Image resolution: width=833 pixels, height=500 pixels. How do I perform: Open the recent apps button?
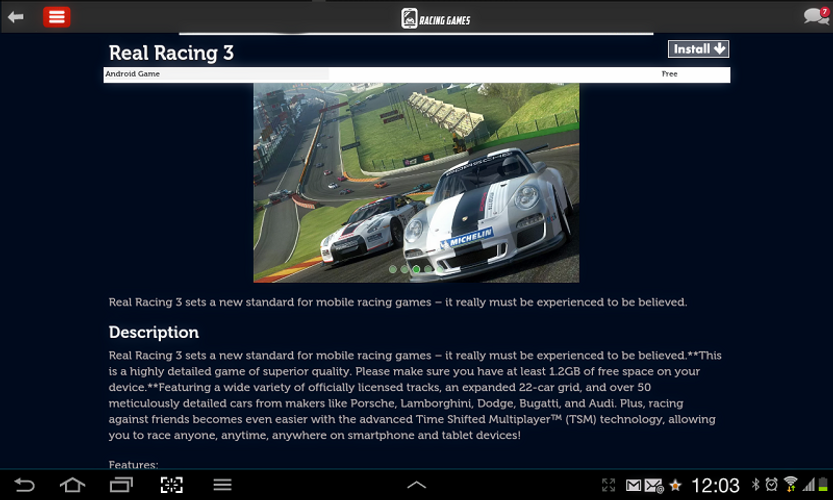coord(121,485)
